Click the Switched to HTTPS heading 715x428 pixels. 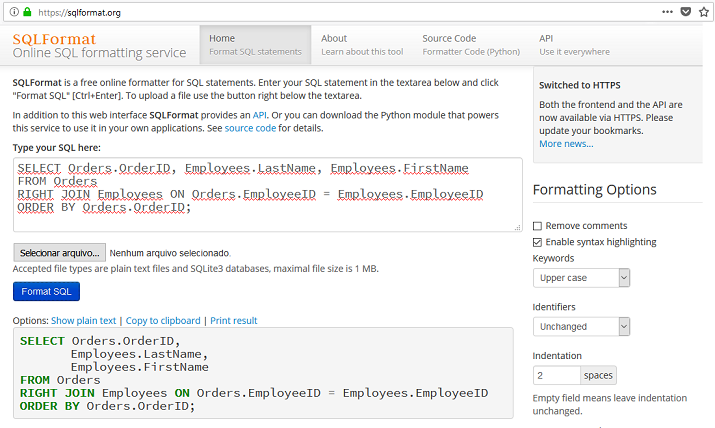pyautogui.click(x=580, y=85)
